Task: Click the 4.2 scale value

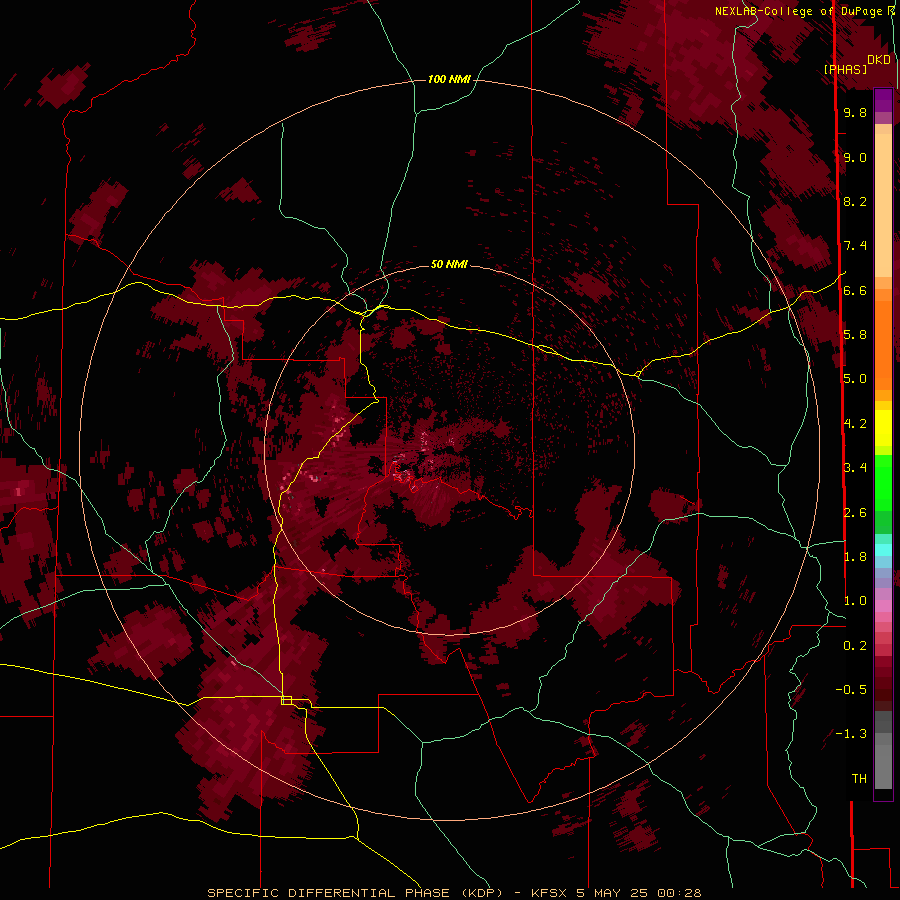Action: point(855,424)
